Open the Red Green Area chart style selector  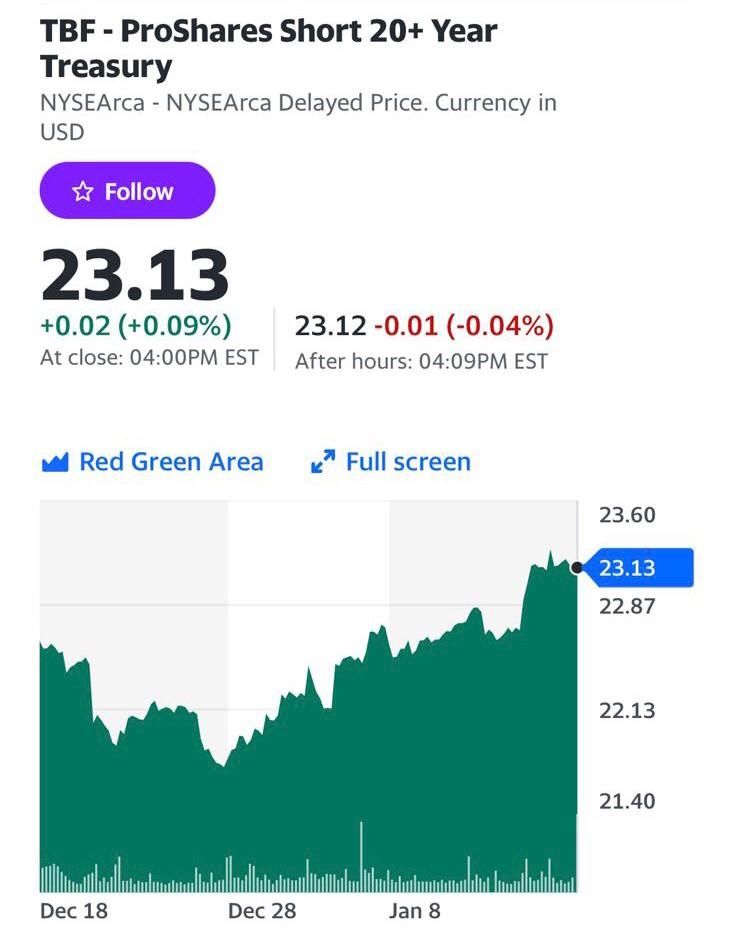pos(171,462)
